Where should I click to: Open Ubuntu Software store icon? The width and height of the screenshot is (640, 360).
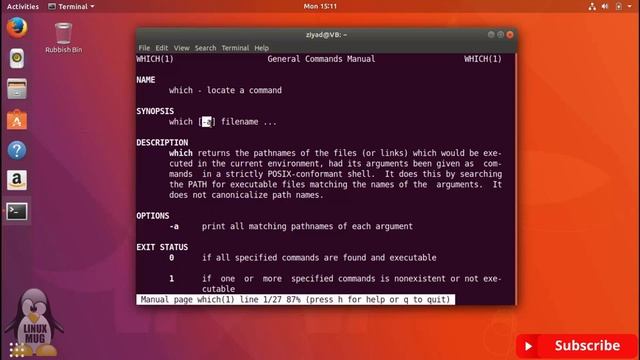coord(17,120)
